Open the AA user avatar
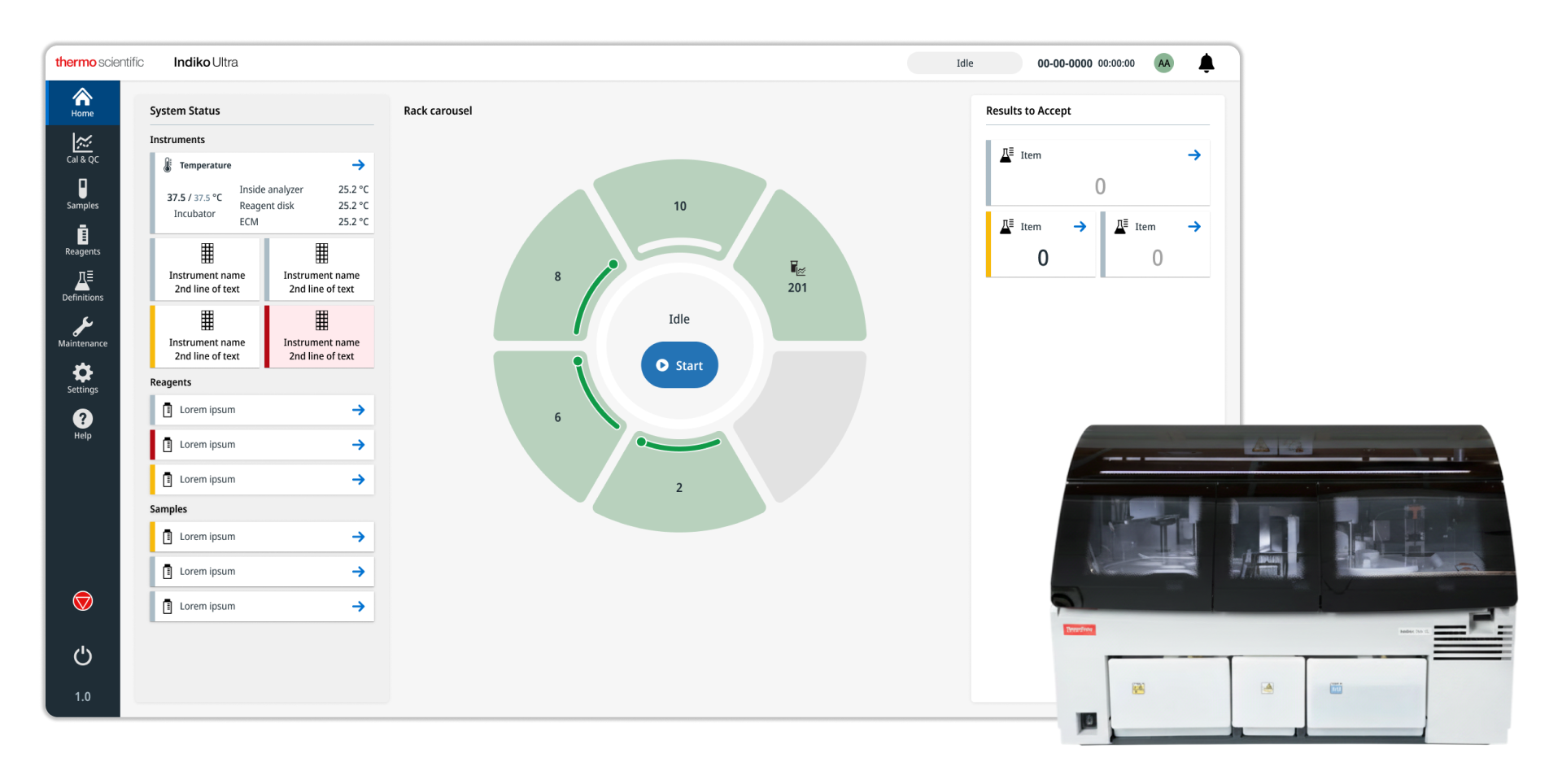 point(1164,63)
